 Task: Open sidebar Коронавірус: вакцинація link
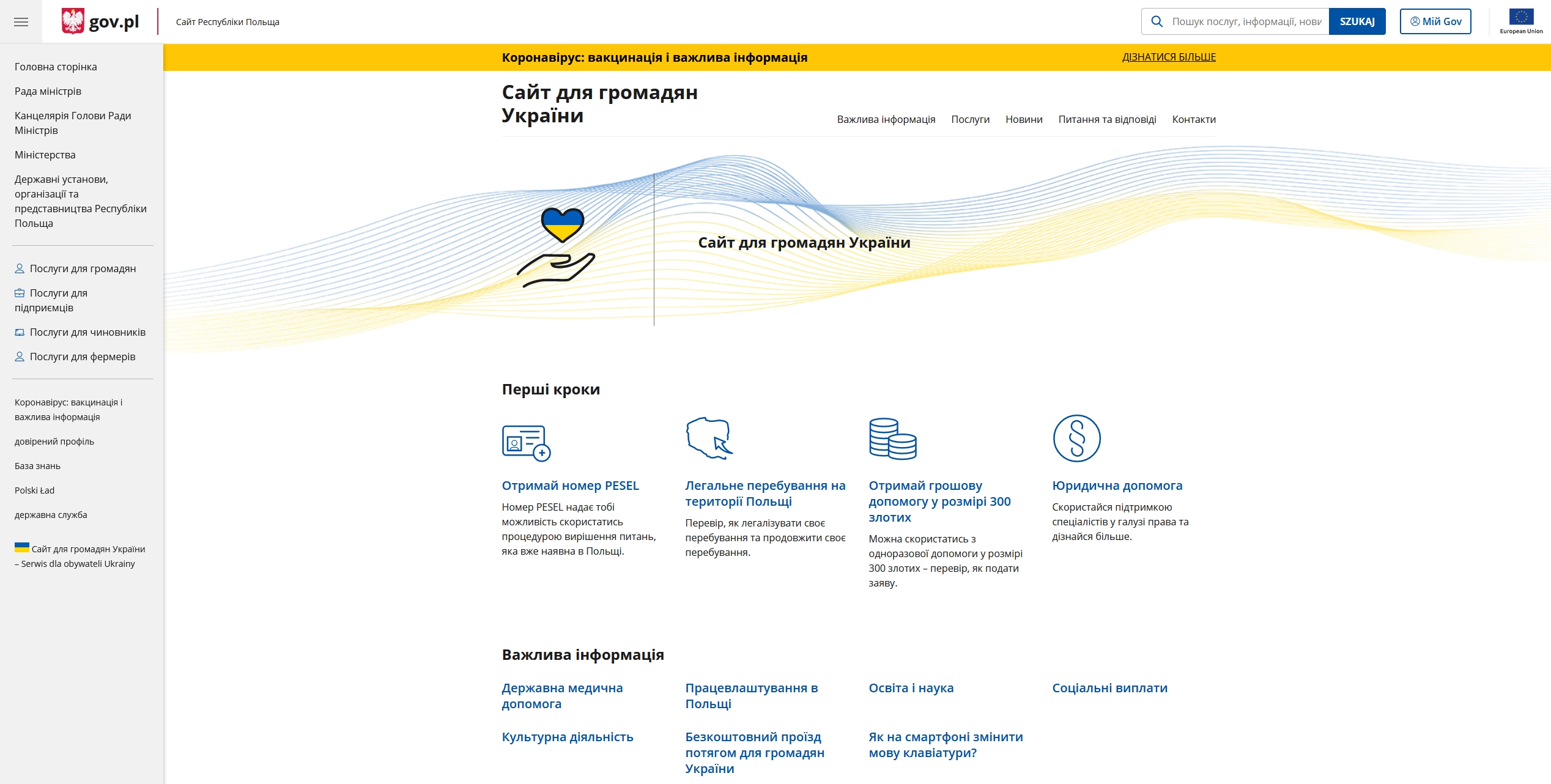click(68, 410)
